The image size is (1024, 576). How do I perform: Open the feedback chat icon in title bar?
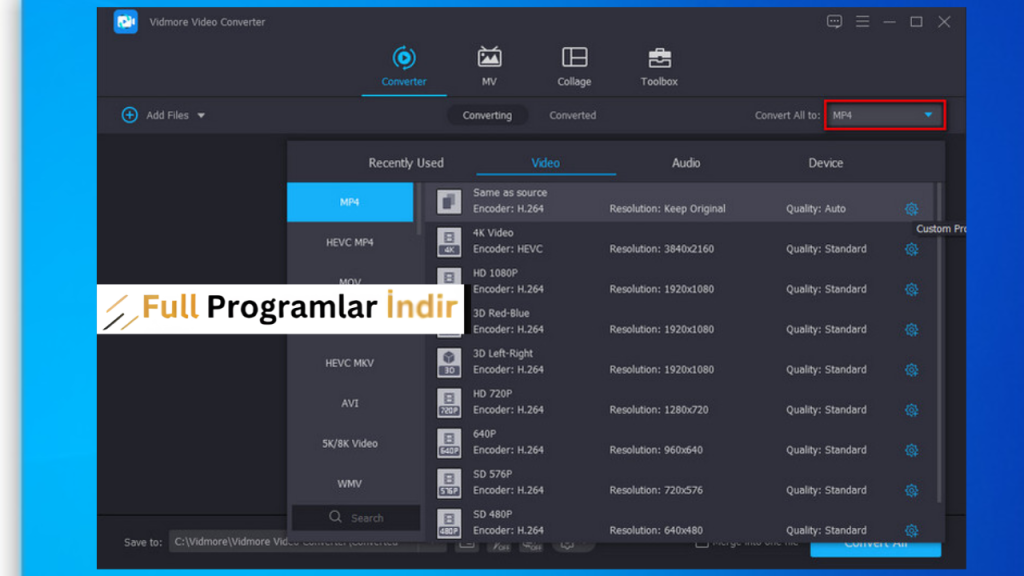click(x=834, y=22)
